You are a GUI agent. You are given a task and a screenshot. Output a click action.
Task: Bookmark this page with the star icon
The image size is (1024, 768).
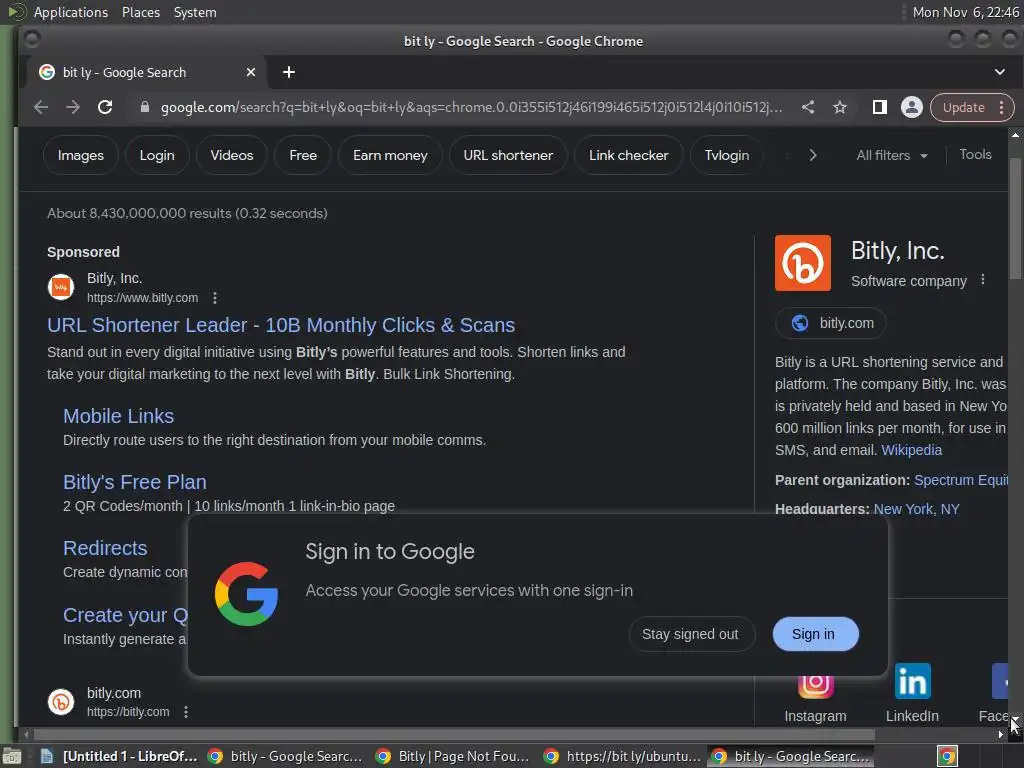pyautogui.click(x=840, y=107)
